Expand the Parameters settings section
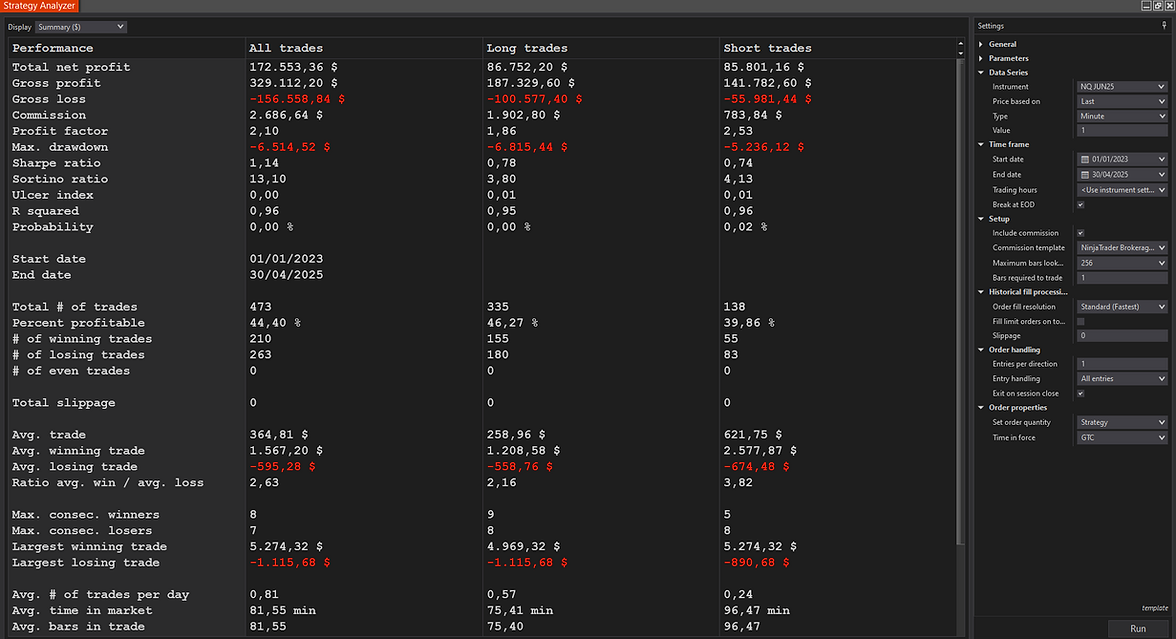Viewport: 1176px width, 639px height. pyautogui.click(x=981, y=58)
